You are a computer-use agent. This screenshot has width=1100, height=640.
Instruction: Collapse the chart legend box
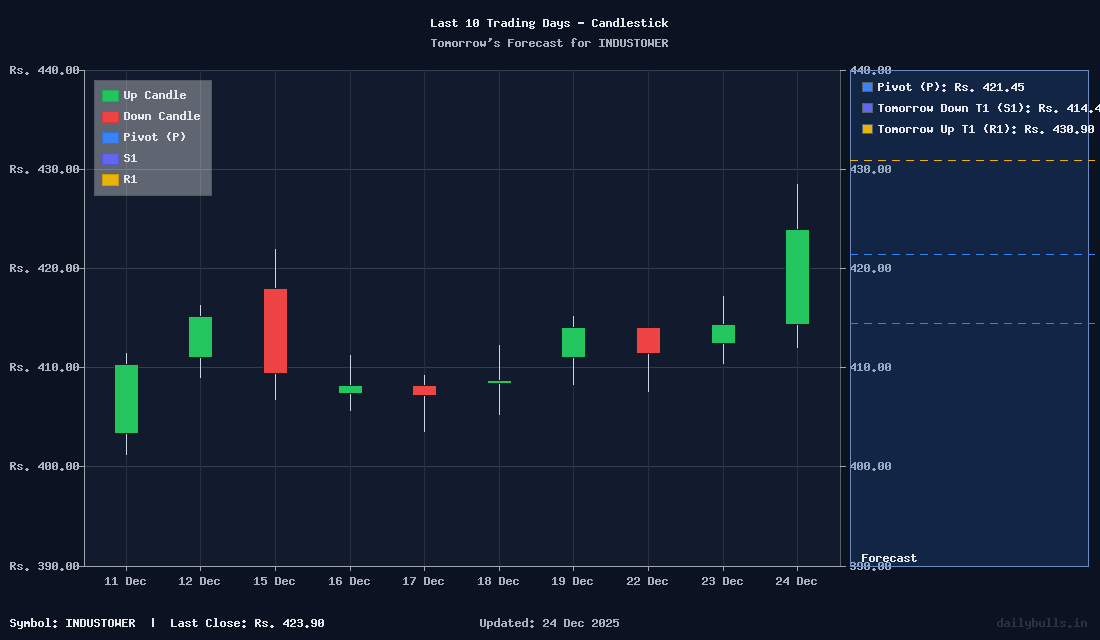pos(152,137)
